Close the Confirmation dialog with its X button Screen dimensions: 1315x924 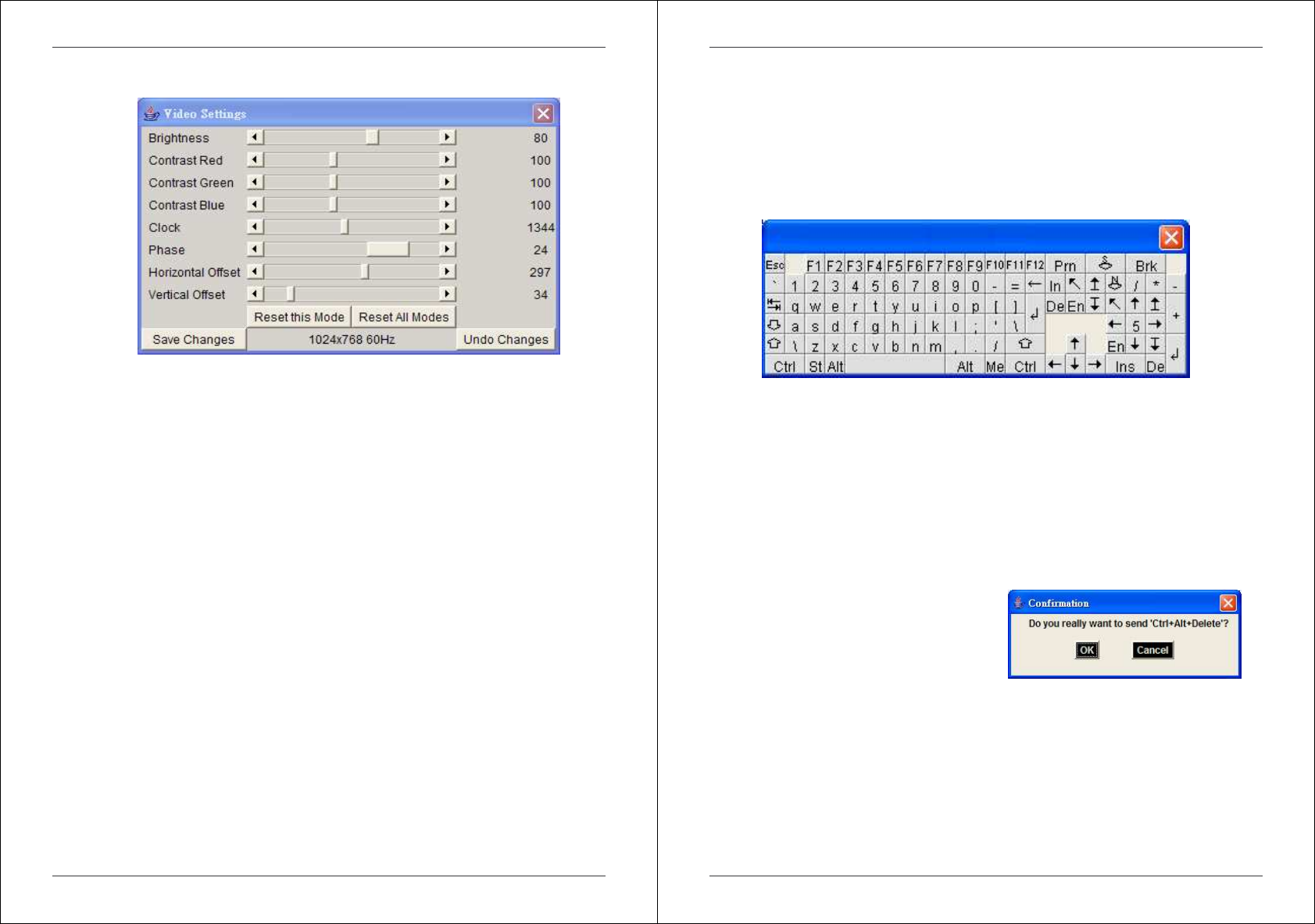[x=1227, y=602]
